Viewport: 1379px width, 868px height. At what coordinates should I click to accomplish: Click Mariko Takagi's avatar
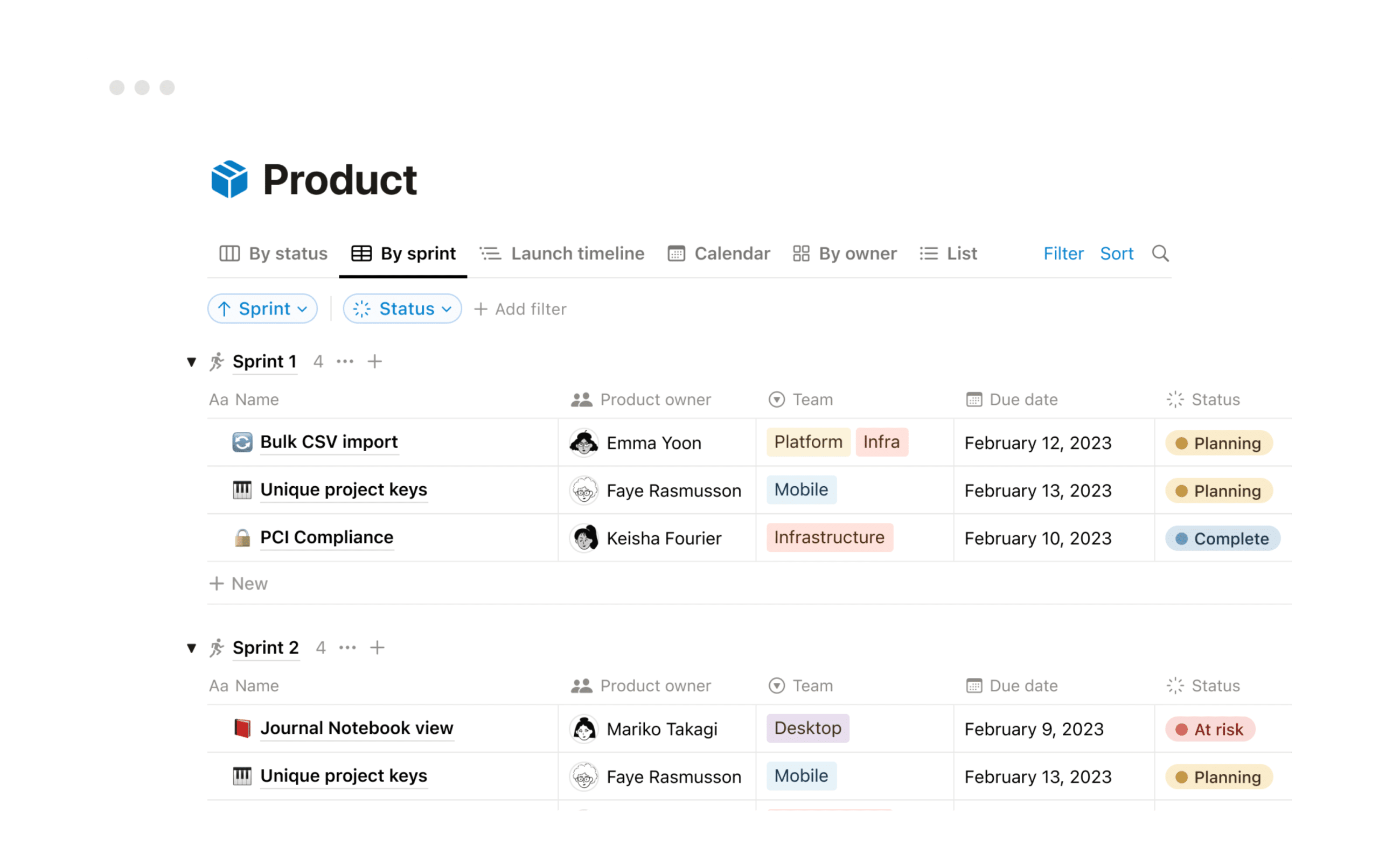[x=584, y=729]
